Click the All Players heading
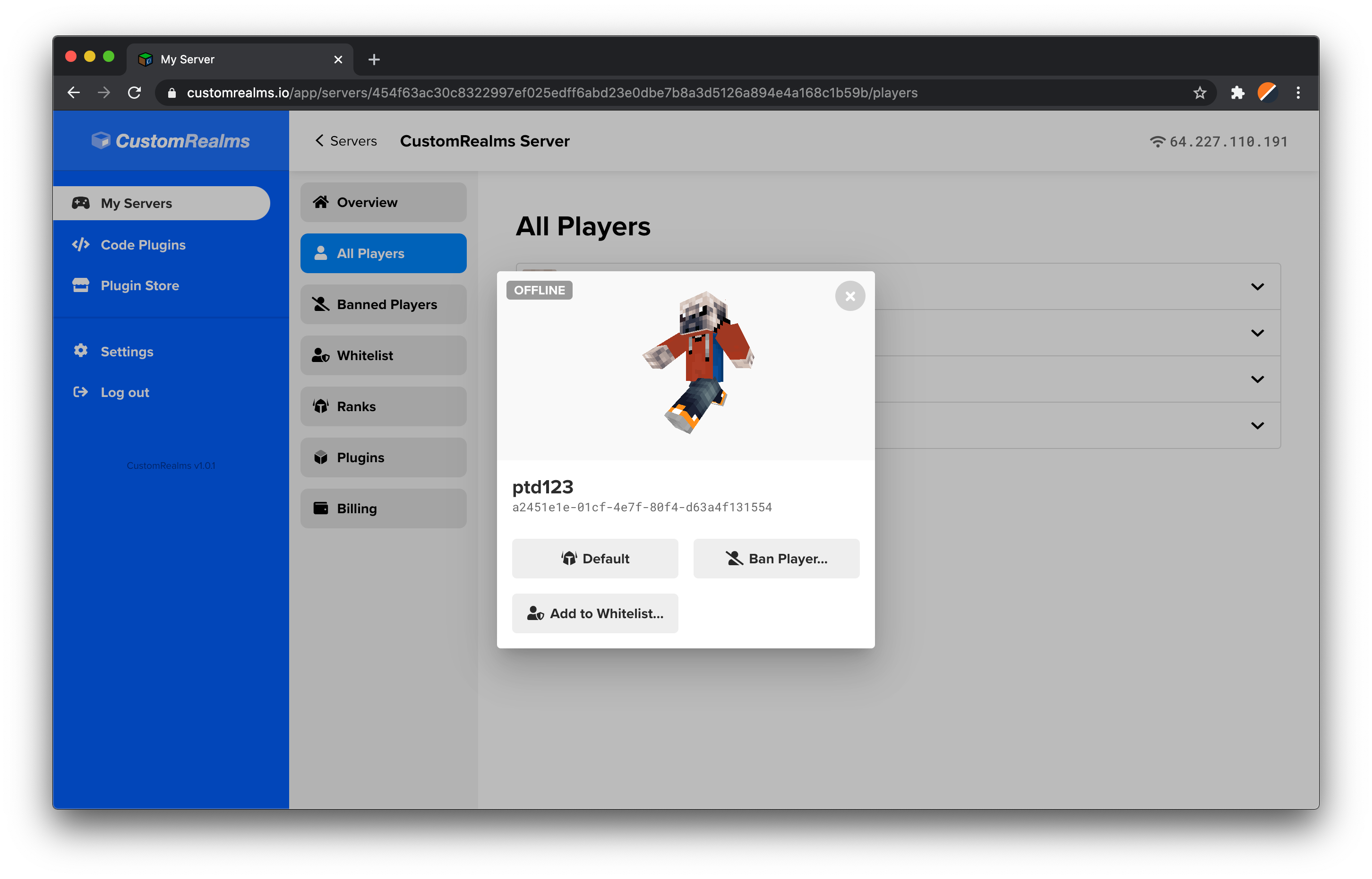This screenshot has width=1372, height=879. click(x=583, y=226)
